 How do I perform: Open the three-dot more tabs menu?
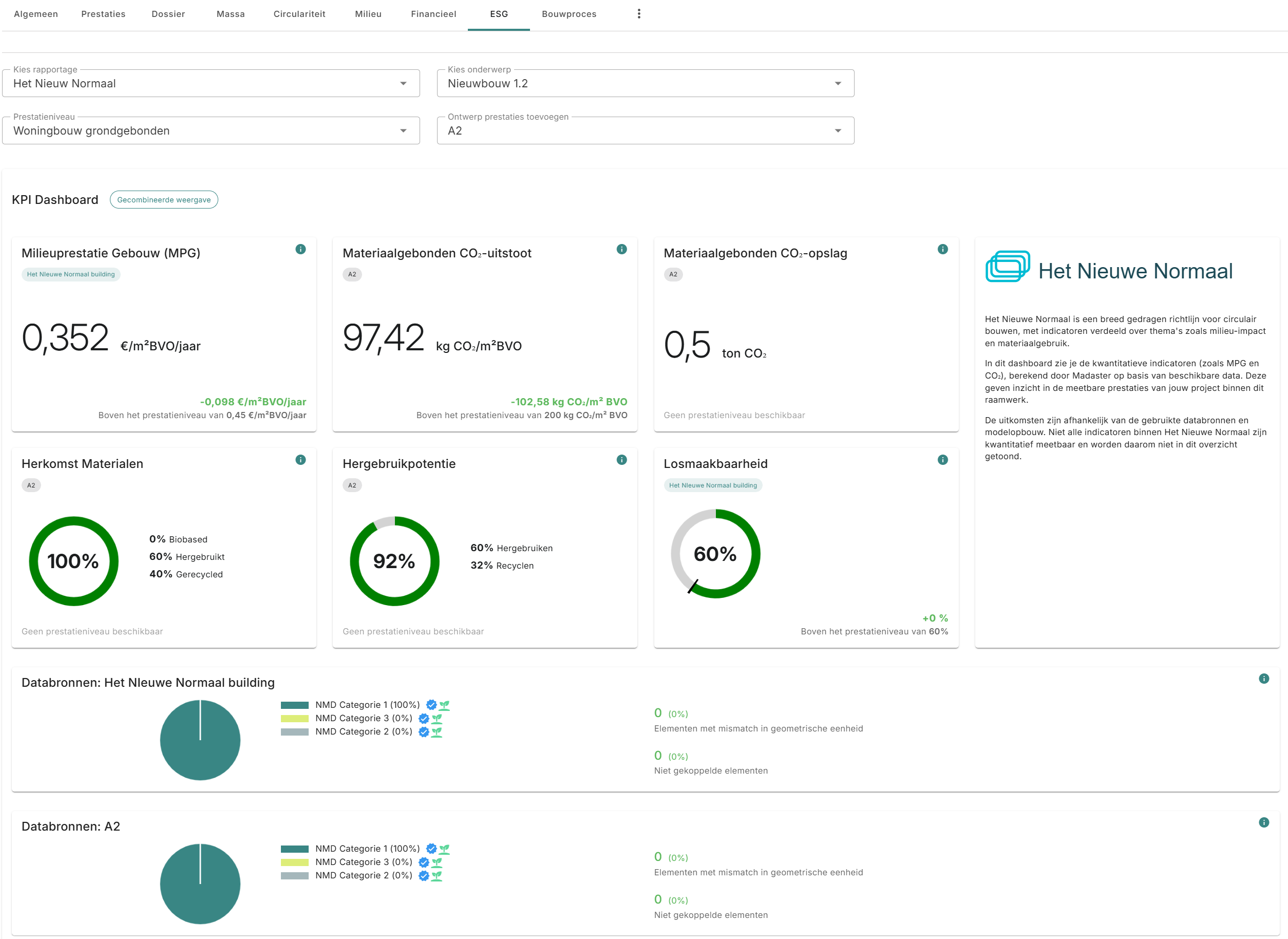638,14
